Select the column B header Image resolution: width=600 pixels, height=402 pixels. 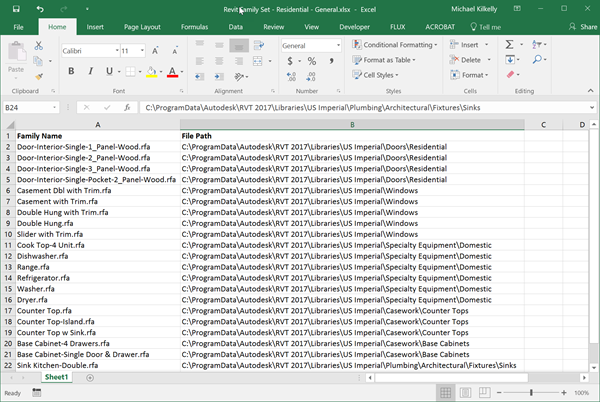coord(352,125)
